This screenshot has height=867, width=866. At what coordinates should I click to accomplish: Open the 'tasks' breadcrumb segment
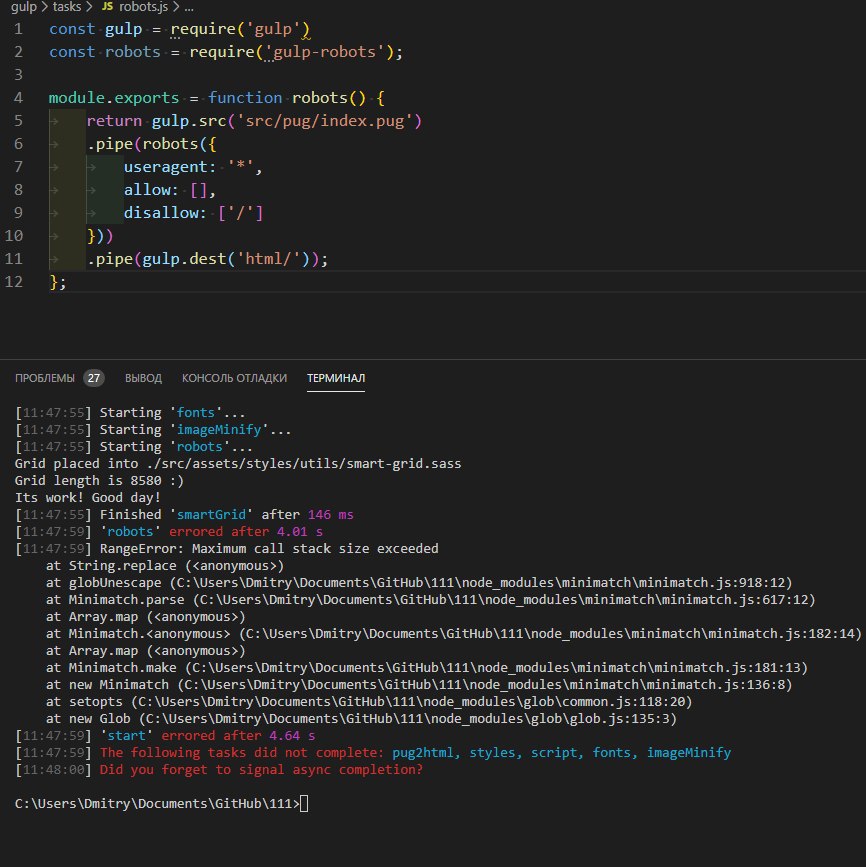coord(67,7)
